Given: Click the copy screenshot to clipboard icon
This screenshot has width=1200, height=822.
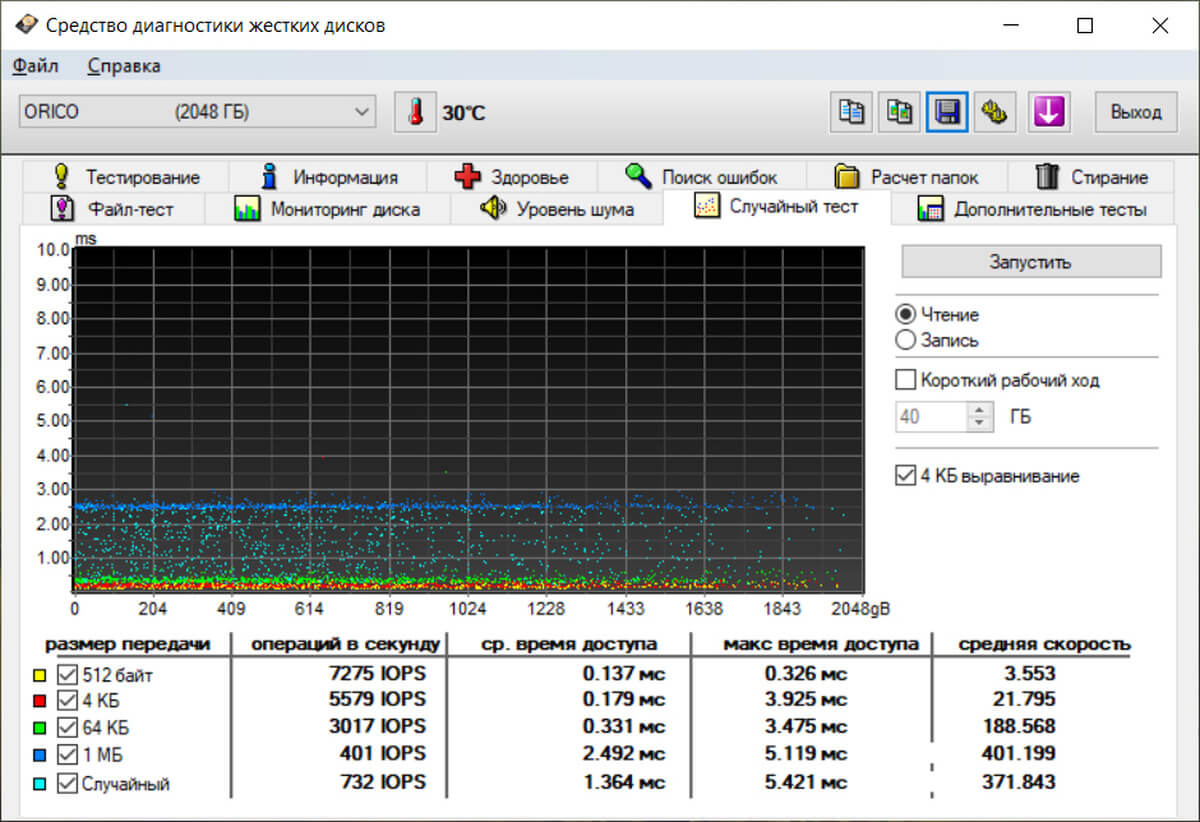Looking at the screenshot, I should 899,112.
